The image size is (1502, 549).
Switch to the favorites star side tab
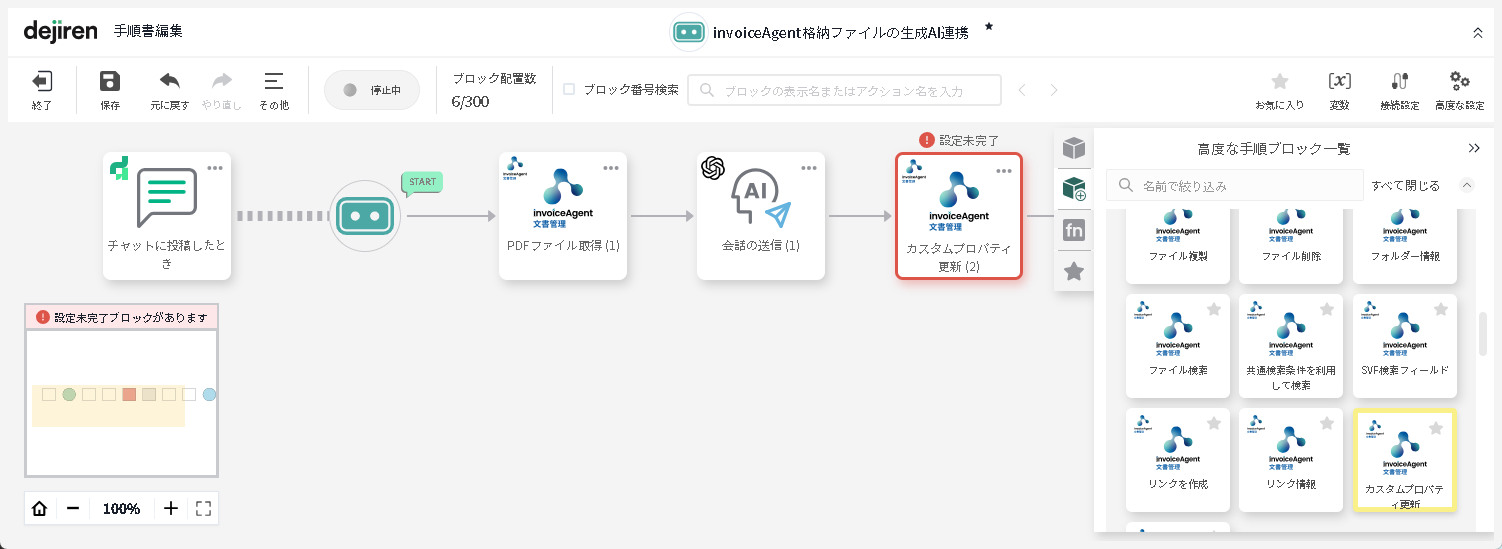click(x=1074, y=271)
